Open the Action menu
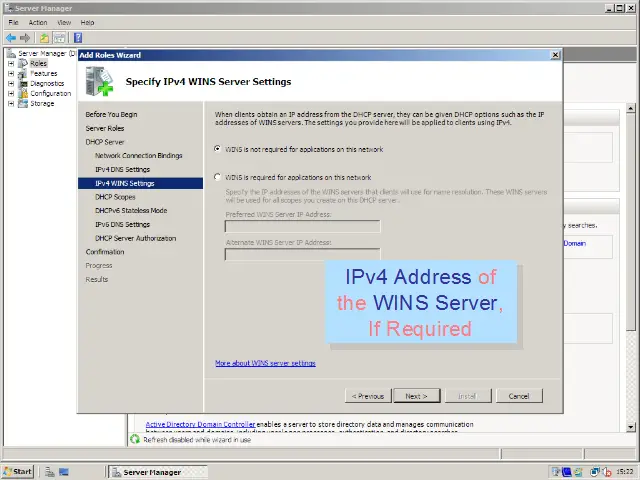 click(38, 22)
